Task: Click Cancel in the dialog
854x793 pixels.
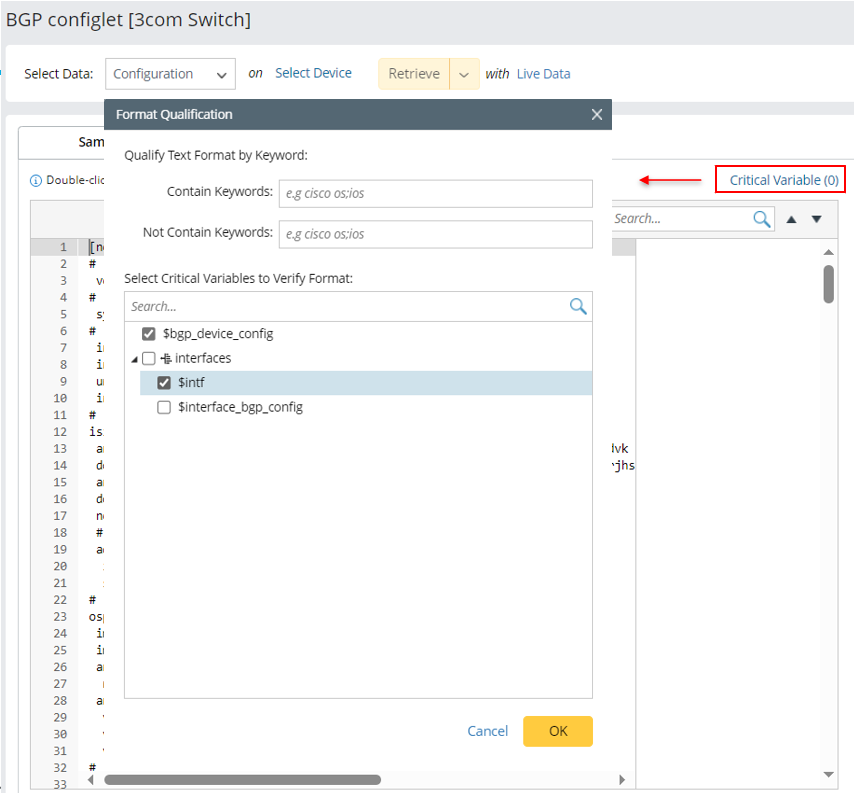Action: click(x=487, y=731)
